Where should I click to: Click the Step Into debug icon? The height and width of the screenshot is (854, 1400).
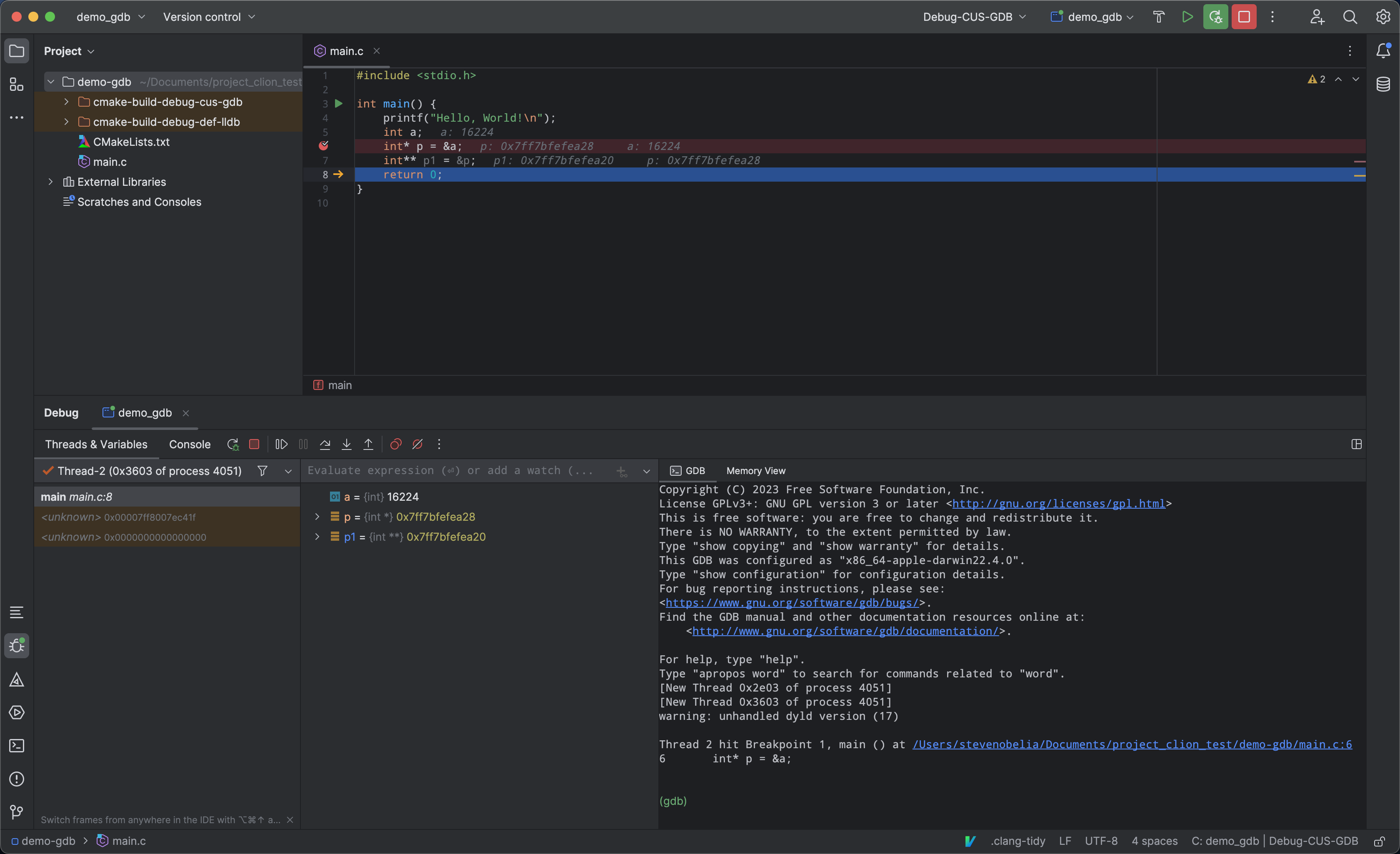pyautogui.click(x=347, y=444)
